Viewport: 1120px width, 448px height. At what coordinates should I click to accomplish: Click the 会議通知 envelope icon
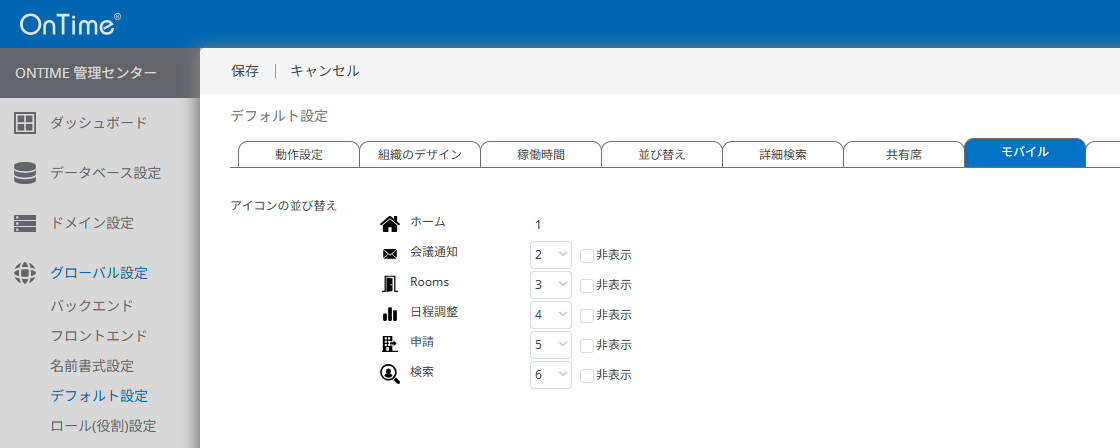pos(390,254)
